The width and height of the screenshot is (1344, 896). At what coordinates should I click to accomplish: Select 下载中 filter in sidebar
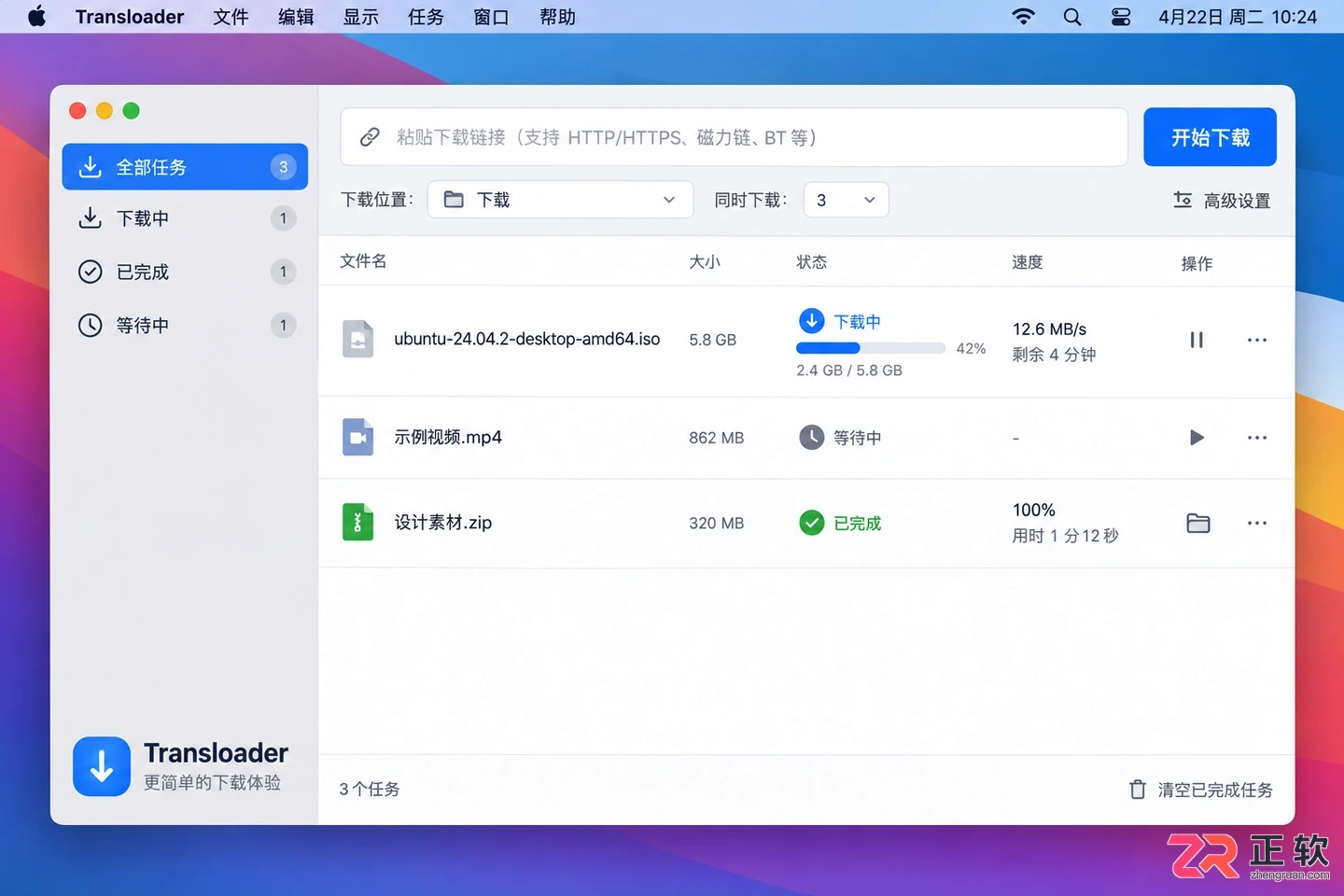pos(185,218)
